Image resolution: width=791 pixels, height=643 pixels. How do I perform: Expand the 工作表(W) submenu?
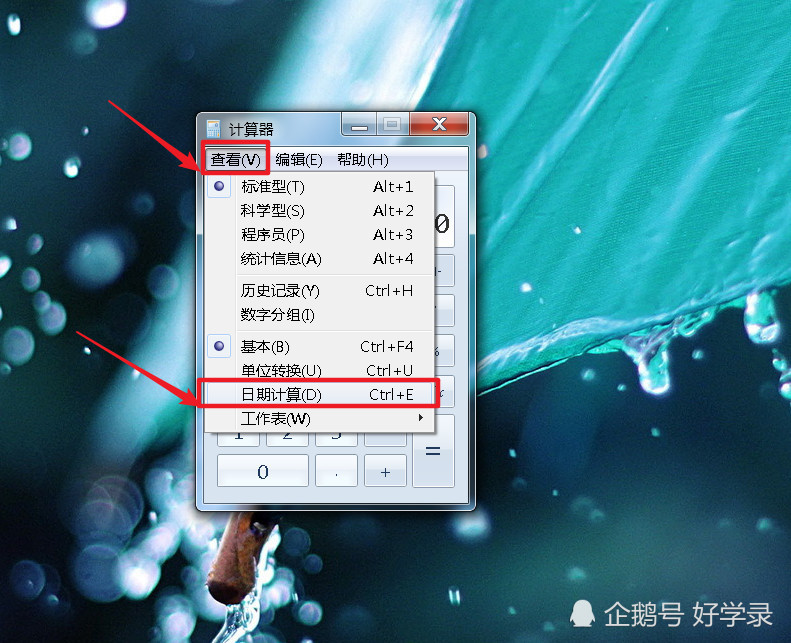(x=320, y=418)
